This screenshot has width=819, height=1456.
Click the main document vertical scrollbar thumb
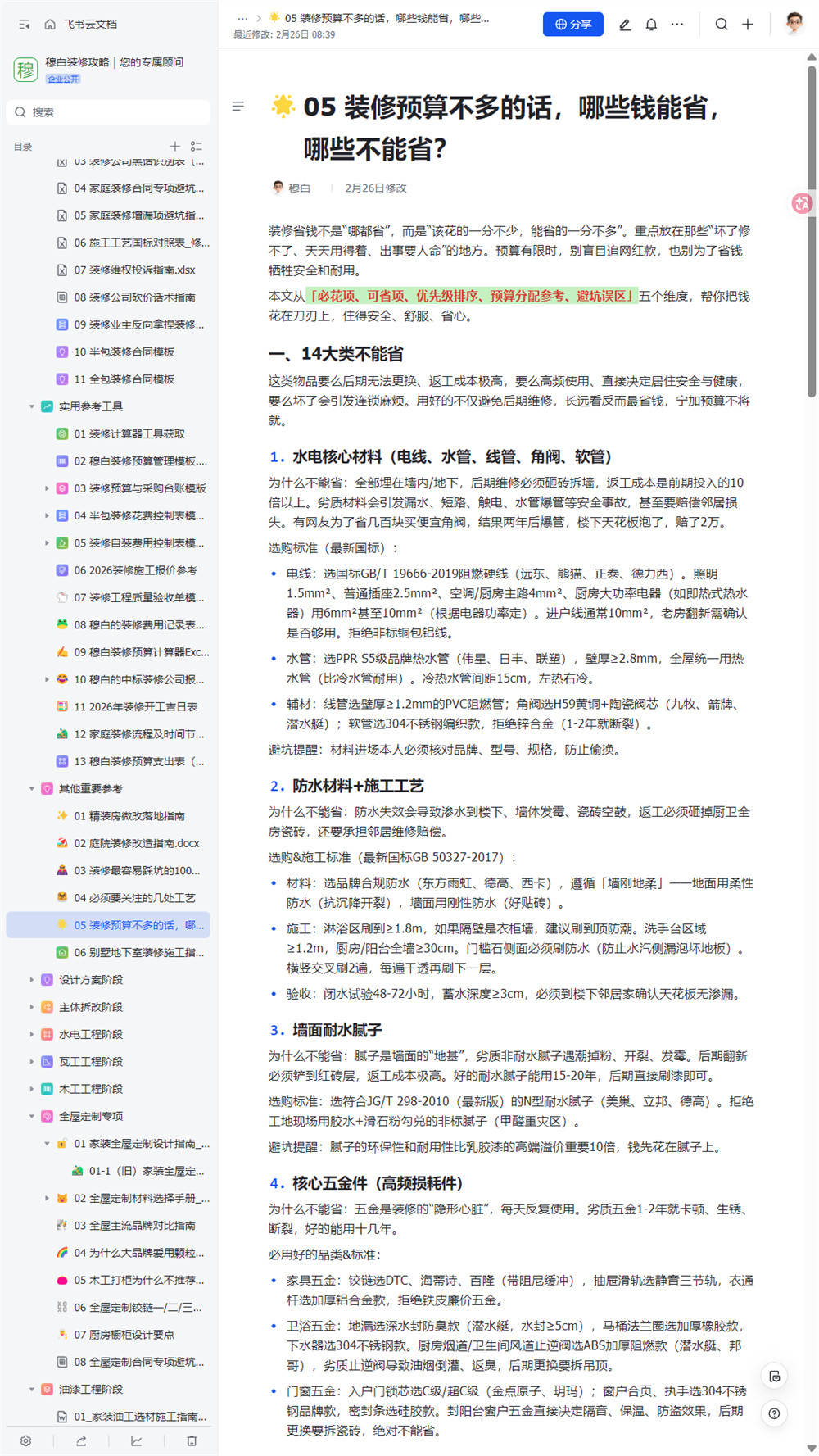pos(812,231)
